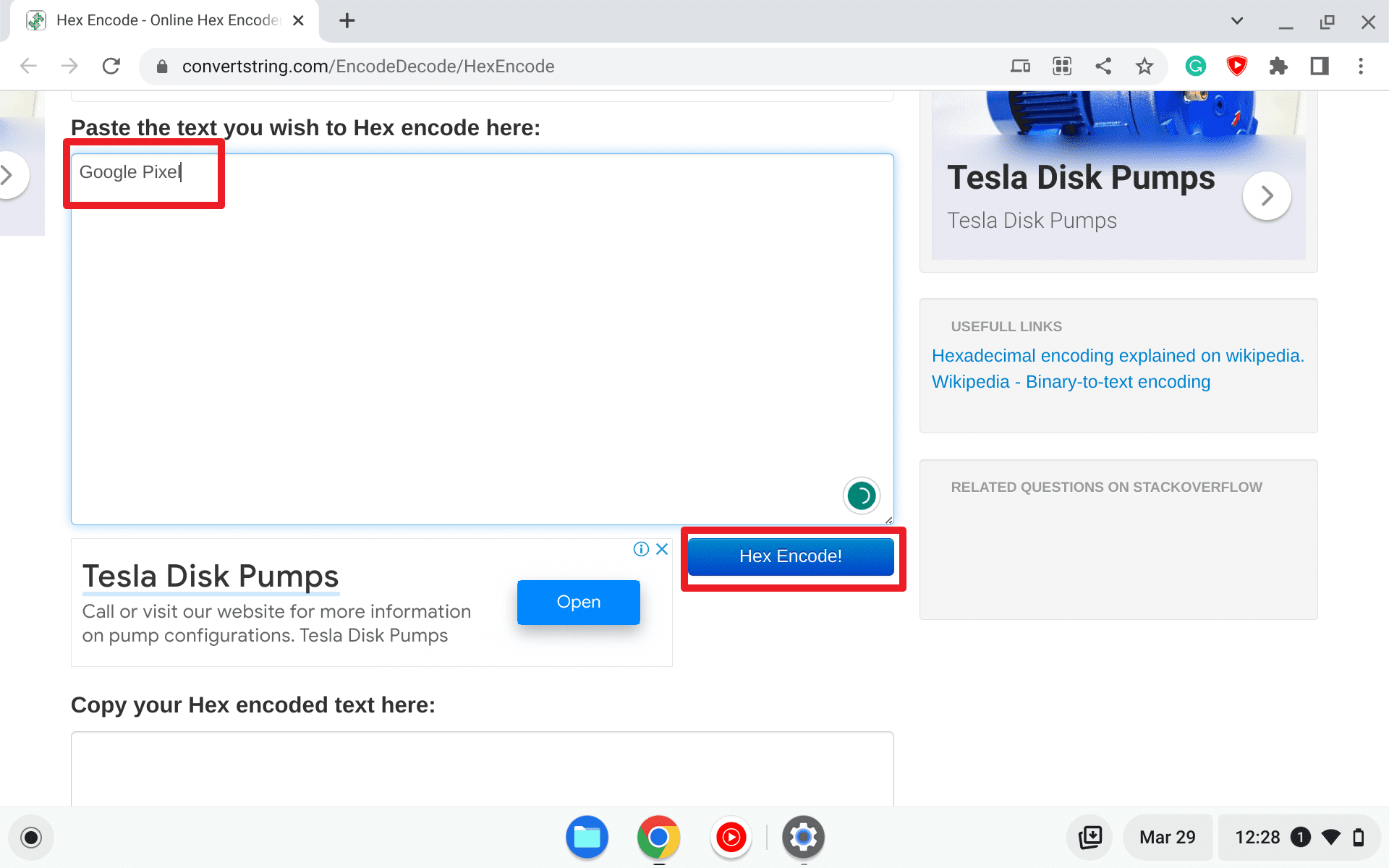Select the Hex Encode browser tab
Screen dimensions: 1389x868
tap(165, 20)
